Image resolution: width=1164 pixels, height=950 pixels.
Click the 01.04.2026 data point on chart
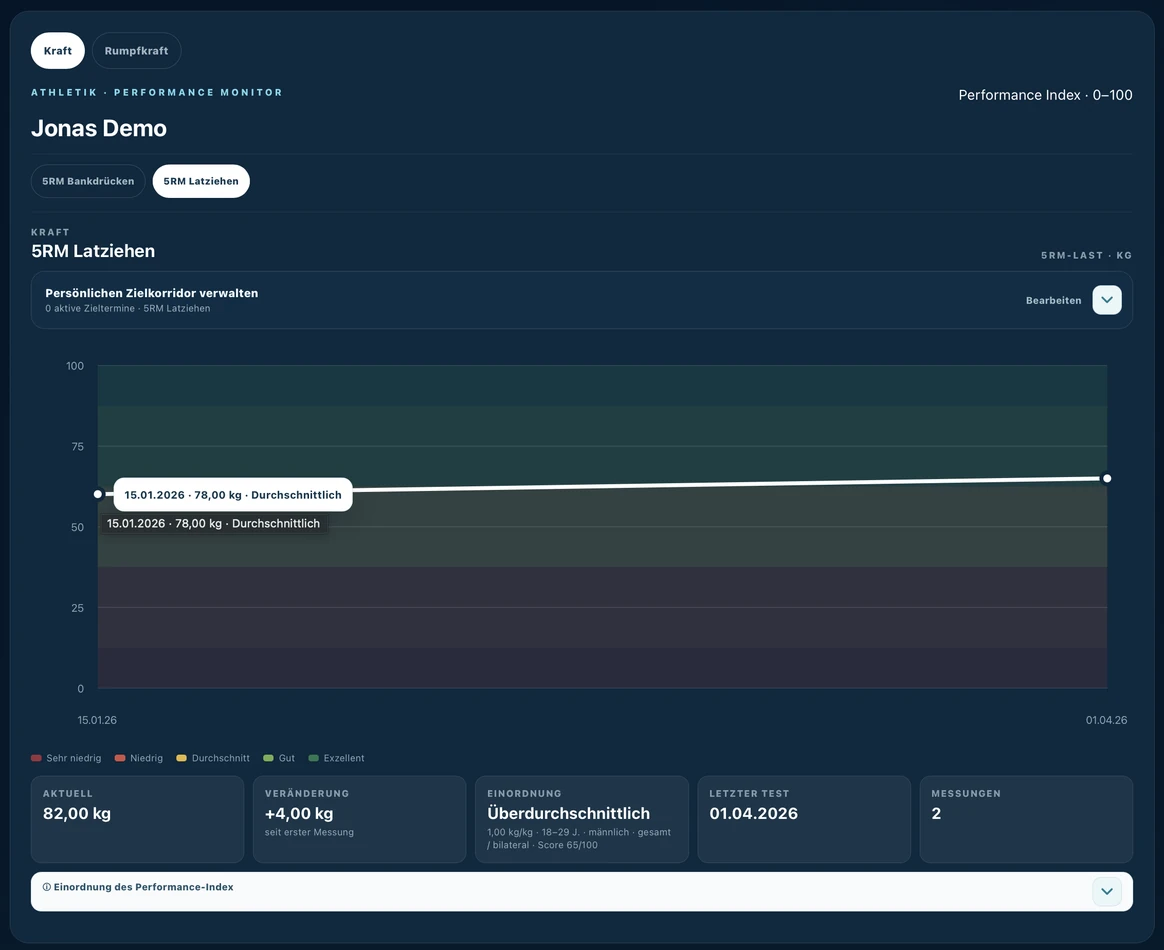(x=1107, y=478)
